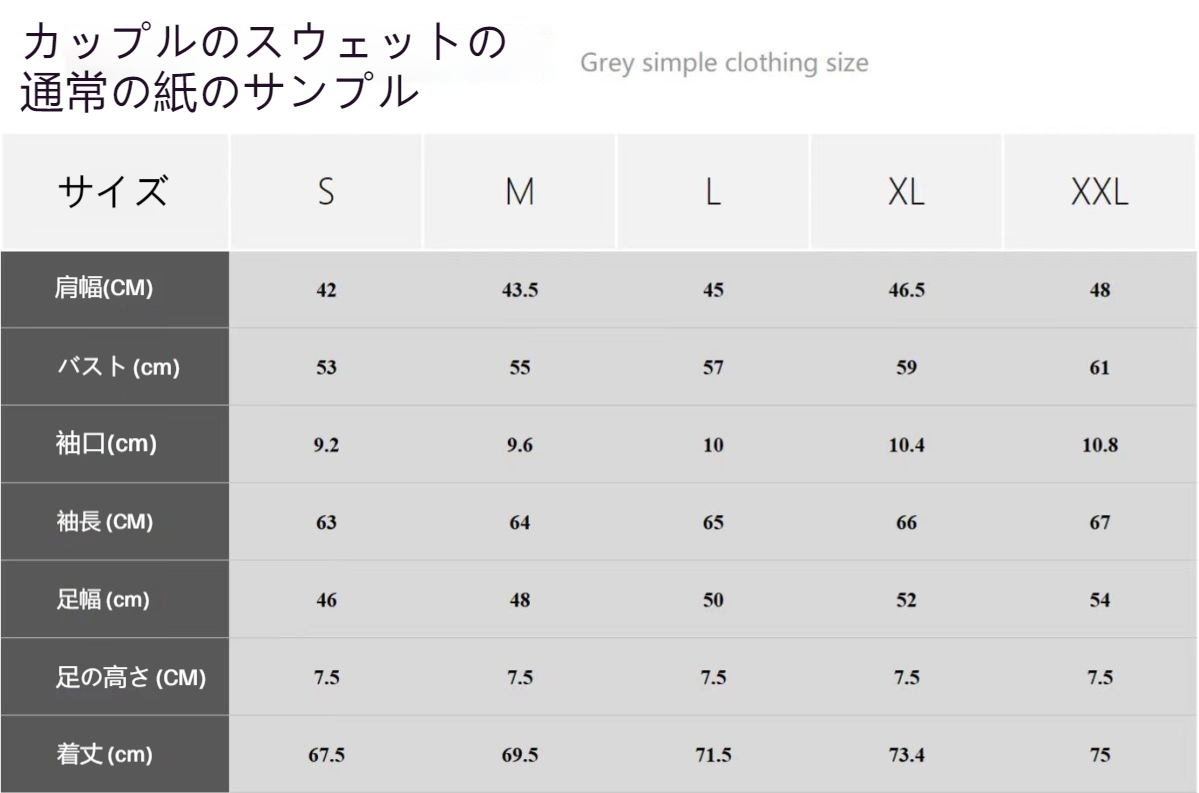Image resolution: width=1199 pixels, height=793 pixels.
Task: Click the 43.5 shoulder width value
Action: [519, 291]
